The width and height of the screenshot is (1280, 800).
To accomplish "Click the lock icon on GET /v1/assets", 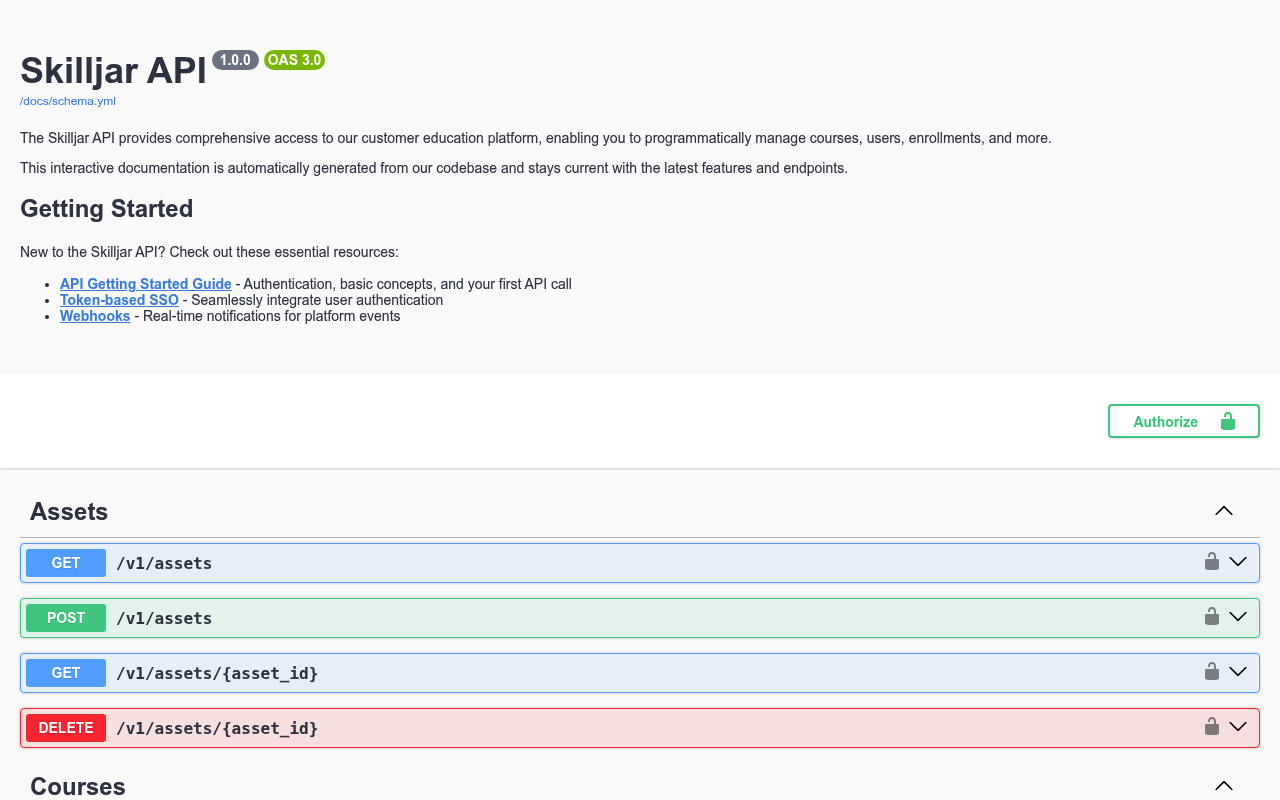I will [x=1212, y=562].
